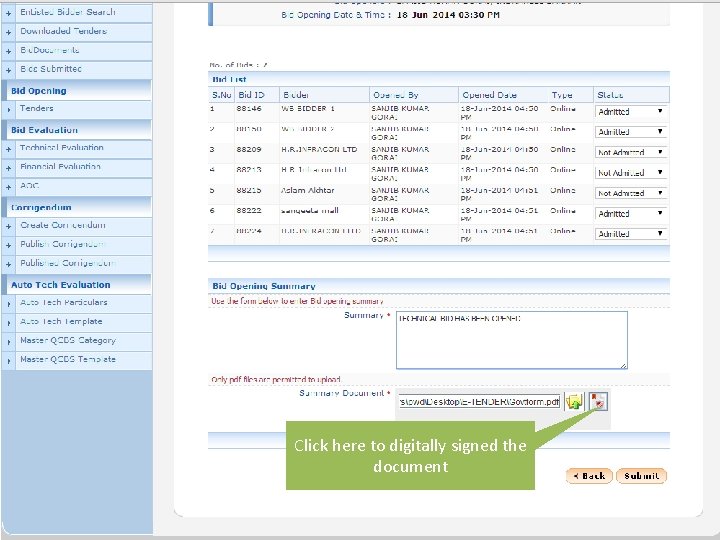Open Create Corrigendum menu item
The width and height of the screenshot is (720, 540).
[63, 225]
